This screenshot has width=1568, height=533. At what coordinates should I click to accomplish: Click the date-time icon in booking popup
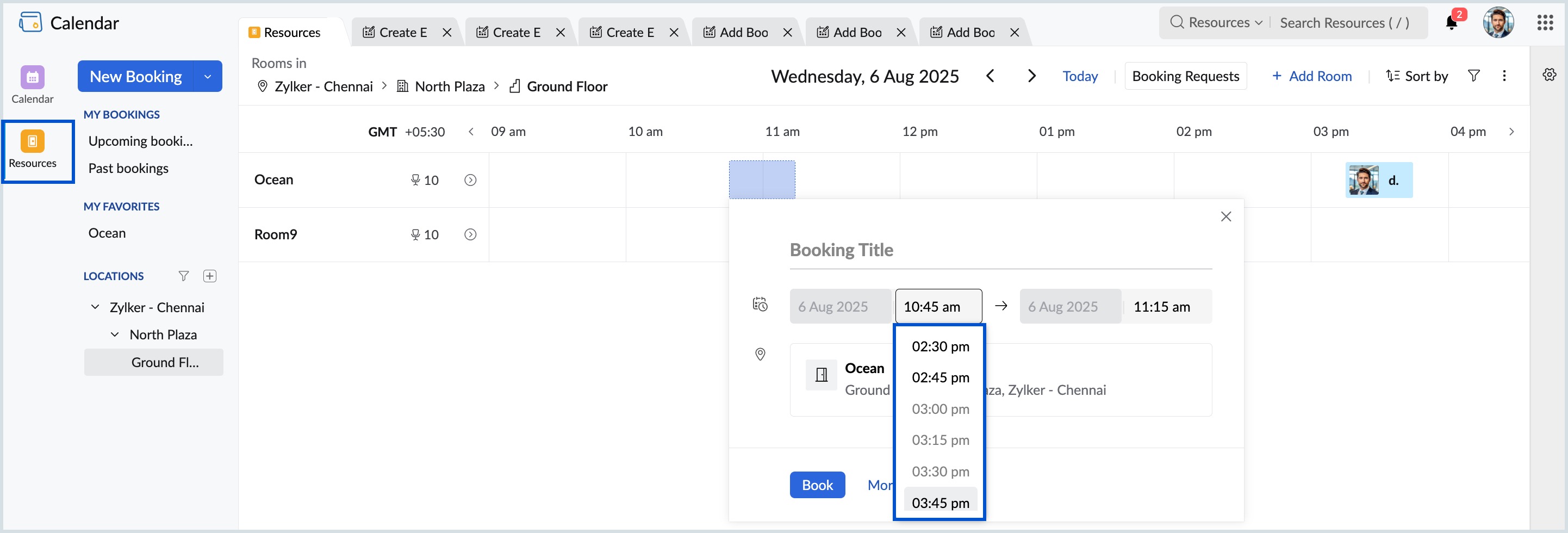pos(760,304)
